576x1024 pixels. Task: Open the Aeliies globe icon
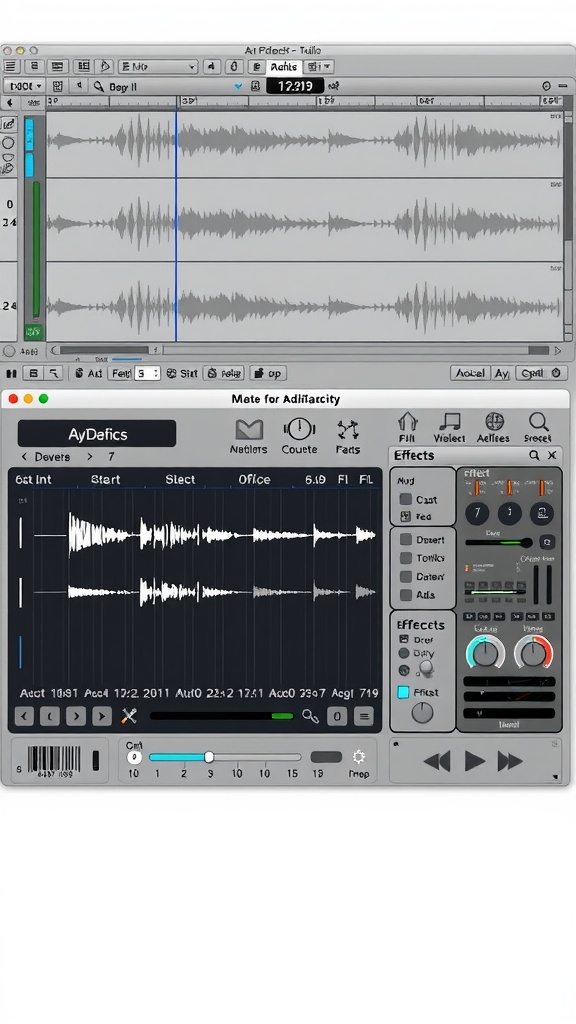point(494,421)
